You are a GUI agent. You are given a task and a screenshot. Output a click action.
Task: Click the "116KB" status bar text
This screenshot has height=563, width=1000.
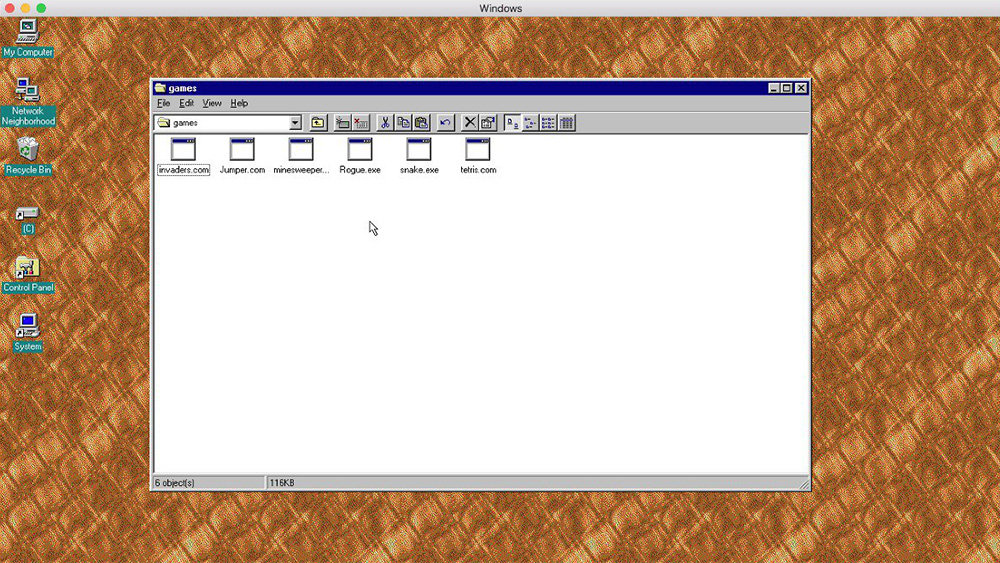282,483
